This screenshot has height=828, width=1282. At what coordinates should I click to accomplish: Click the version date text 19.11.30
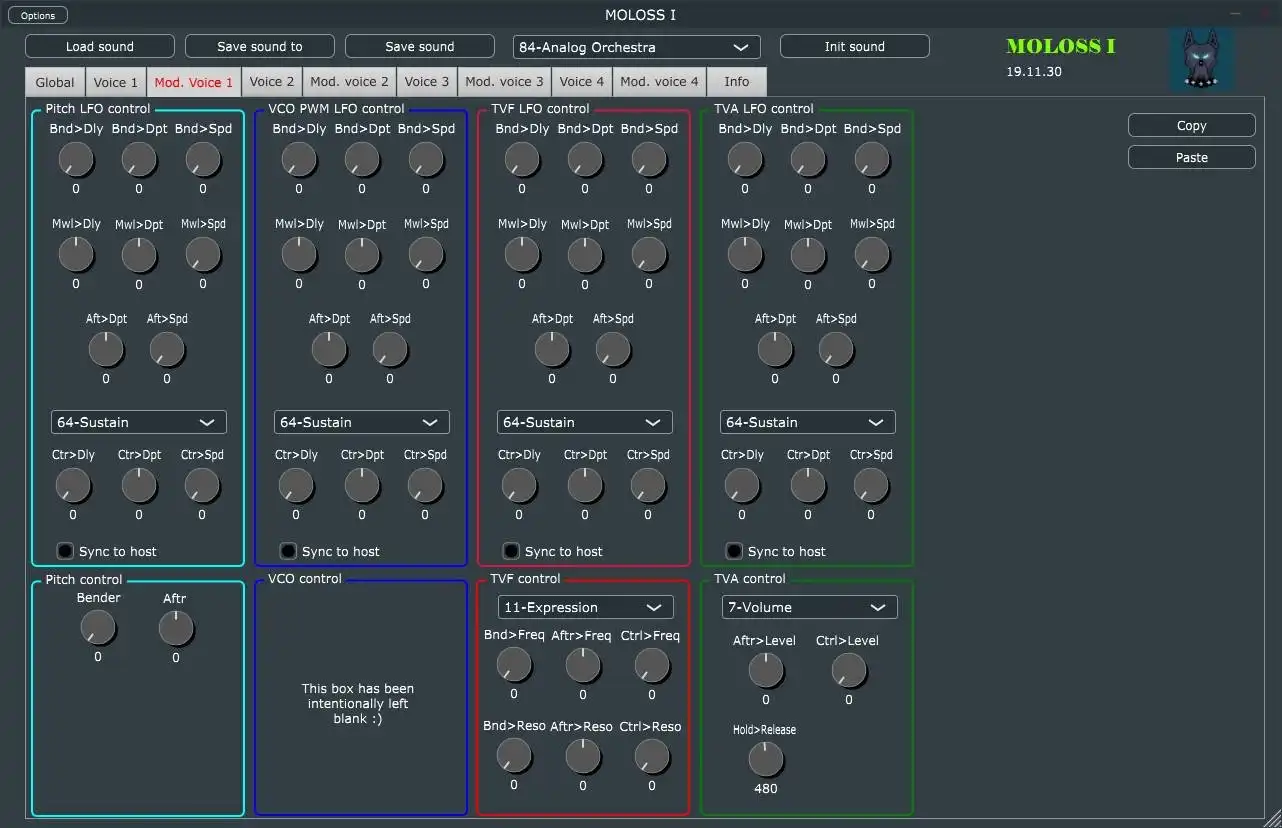(1034, 72)
